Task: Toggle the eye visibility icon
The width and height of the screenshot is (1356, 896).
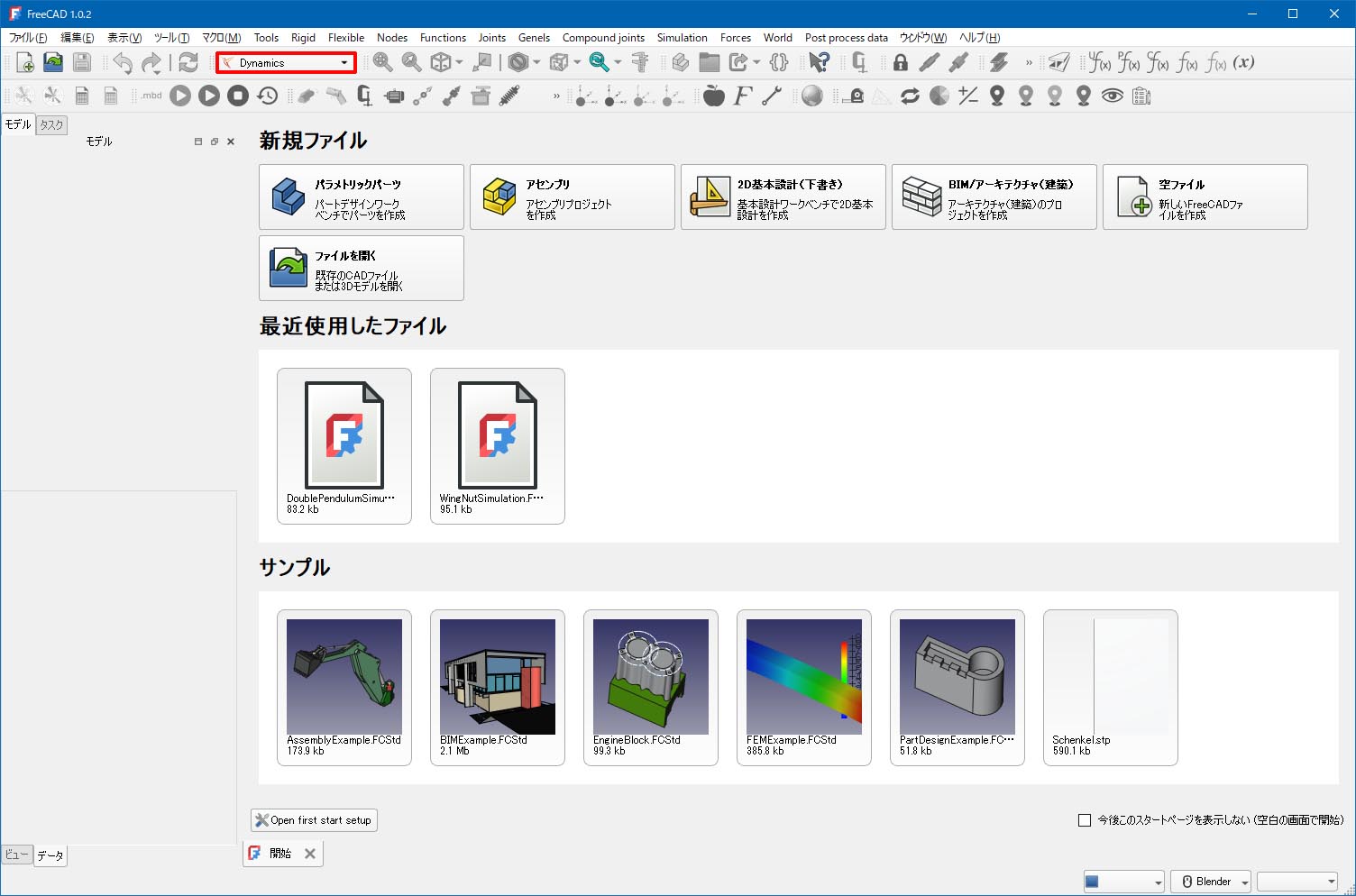Action: [1113, 96]
